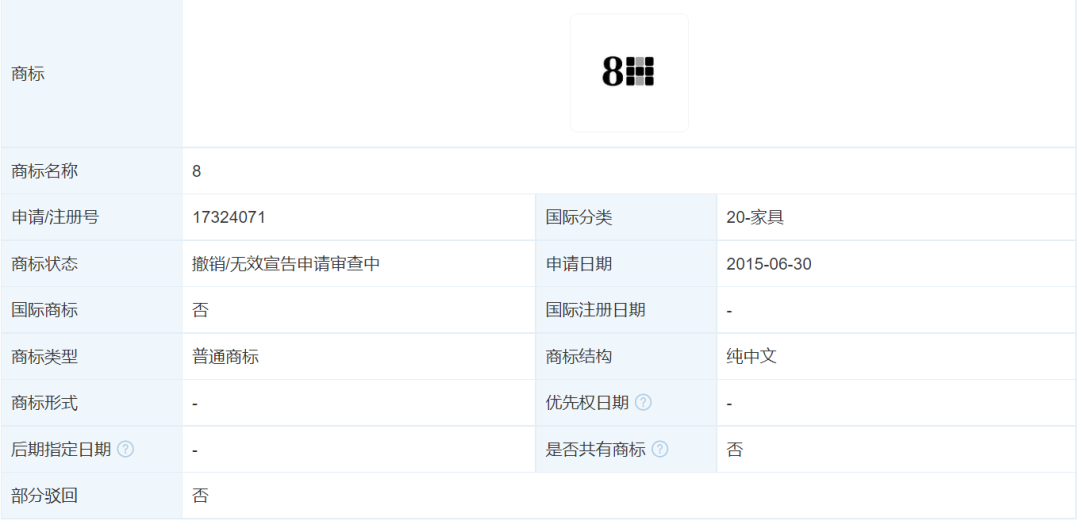Click the trademark type value 普通商标
This screenshot has width=1080, height=521.
226,357
